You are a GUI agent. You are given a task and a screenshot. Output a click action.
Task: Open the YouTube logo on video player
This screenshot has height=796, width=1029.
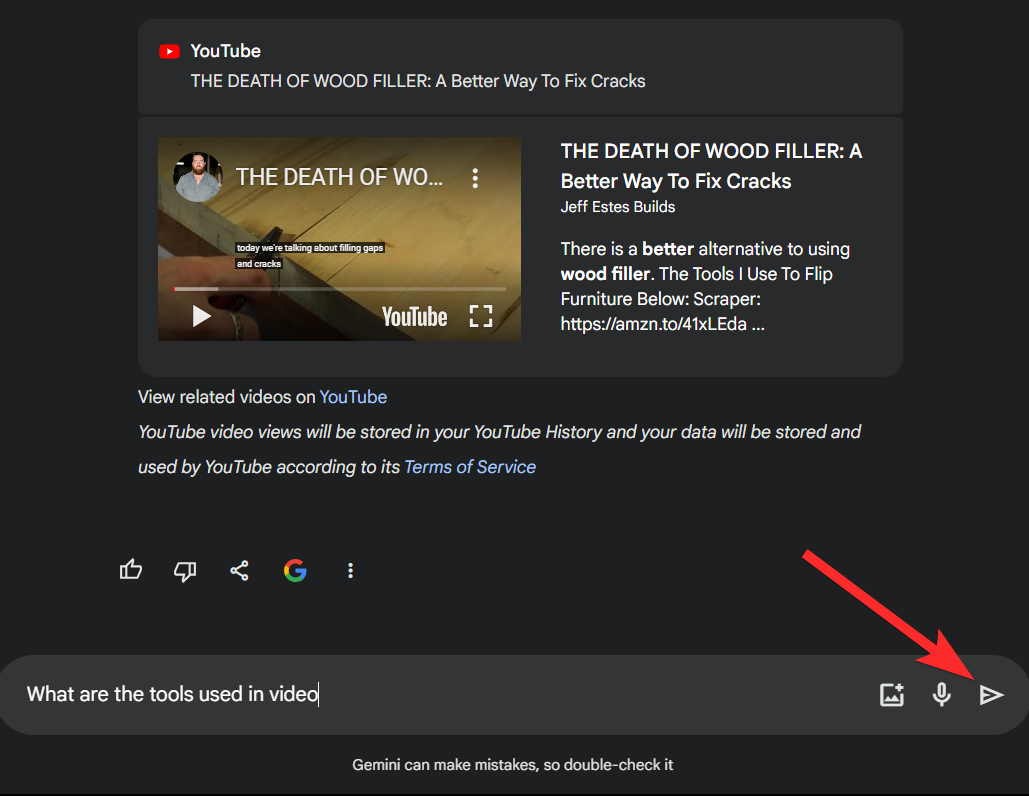pyautogui.click(x=414, y=317)
